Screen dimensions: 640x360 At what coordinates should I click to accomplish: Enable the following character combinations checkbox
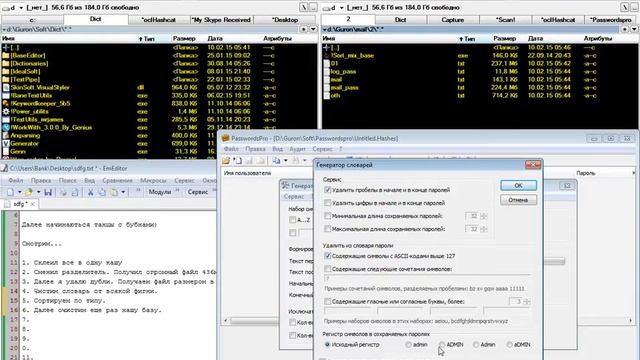click(327, 269)
